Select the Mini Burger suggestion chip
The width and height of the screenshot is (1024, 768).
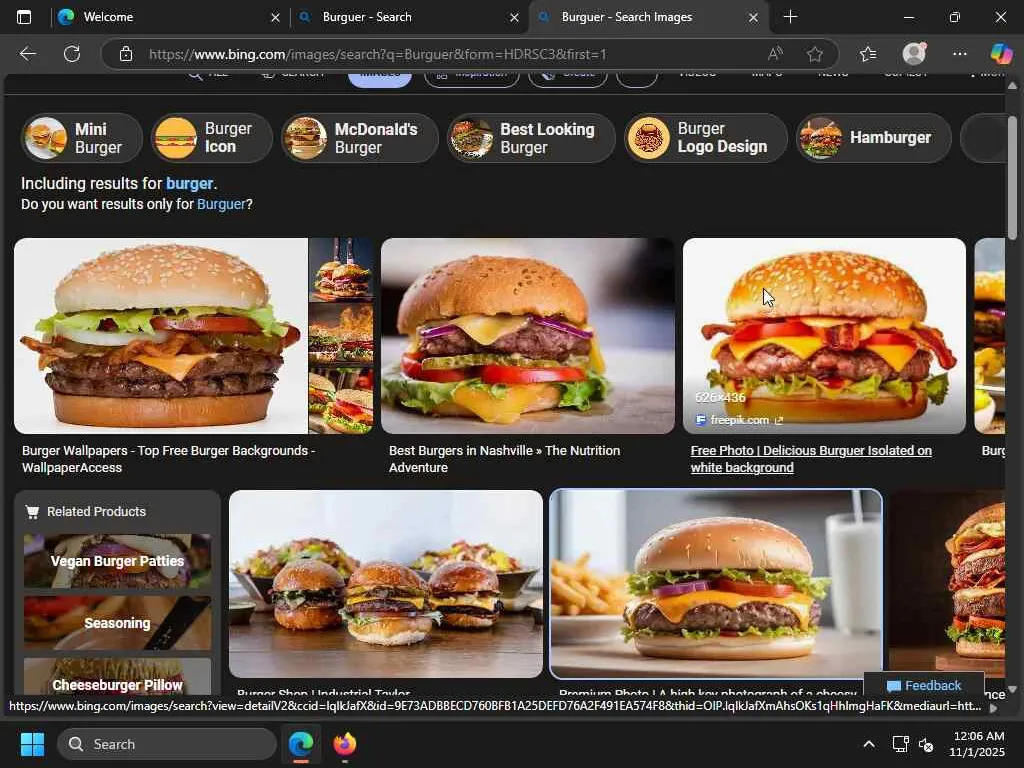point(82,138)
